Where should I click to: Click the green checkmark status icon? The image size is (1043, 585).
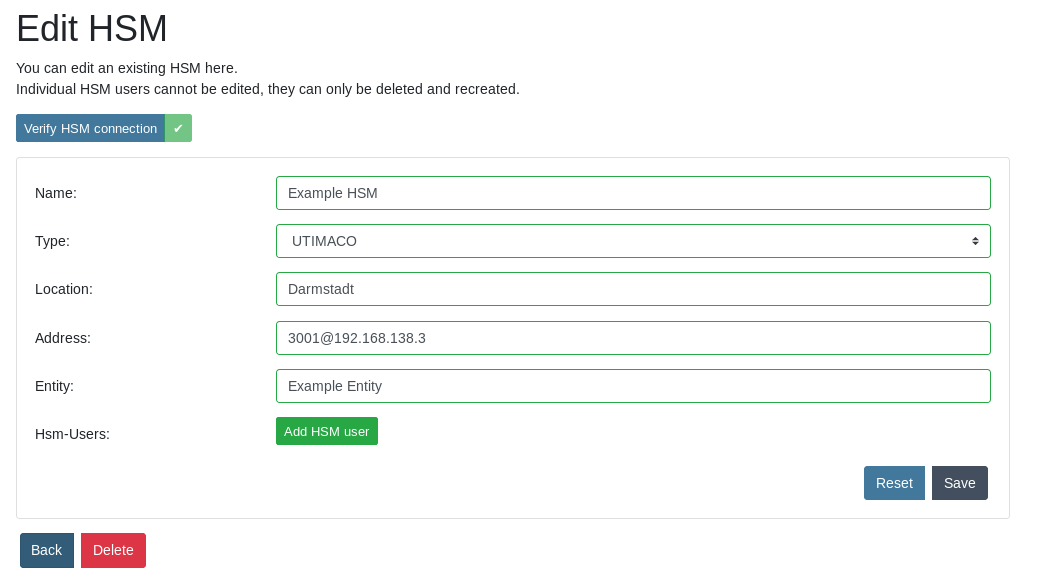coord(178,128)
